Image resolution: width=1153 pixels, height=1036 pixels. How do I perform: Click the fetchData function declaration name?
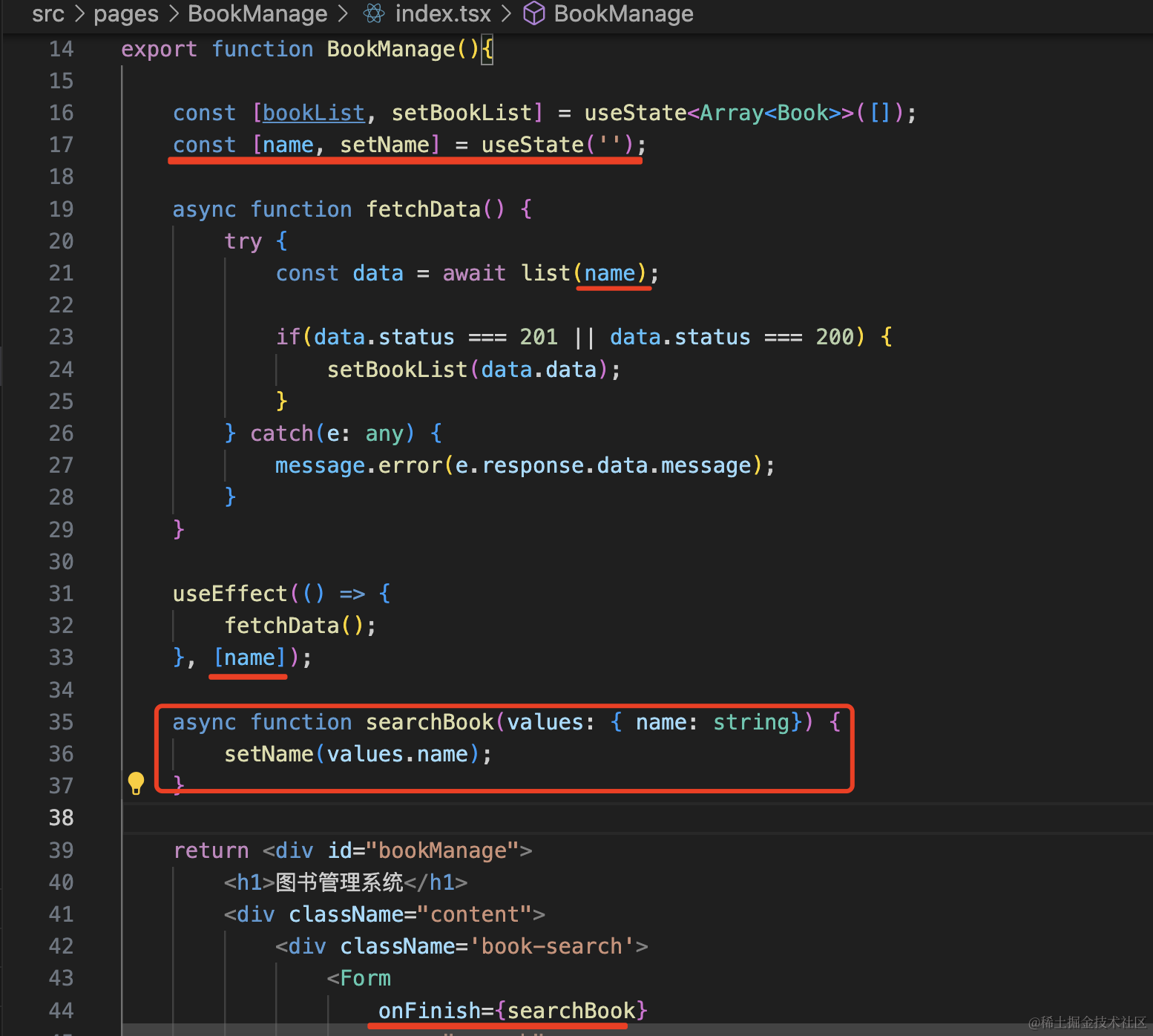(x=424, y=209)
